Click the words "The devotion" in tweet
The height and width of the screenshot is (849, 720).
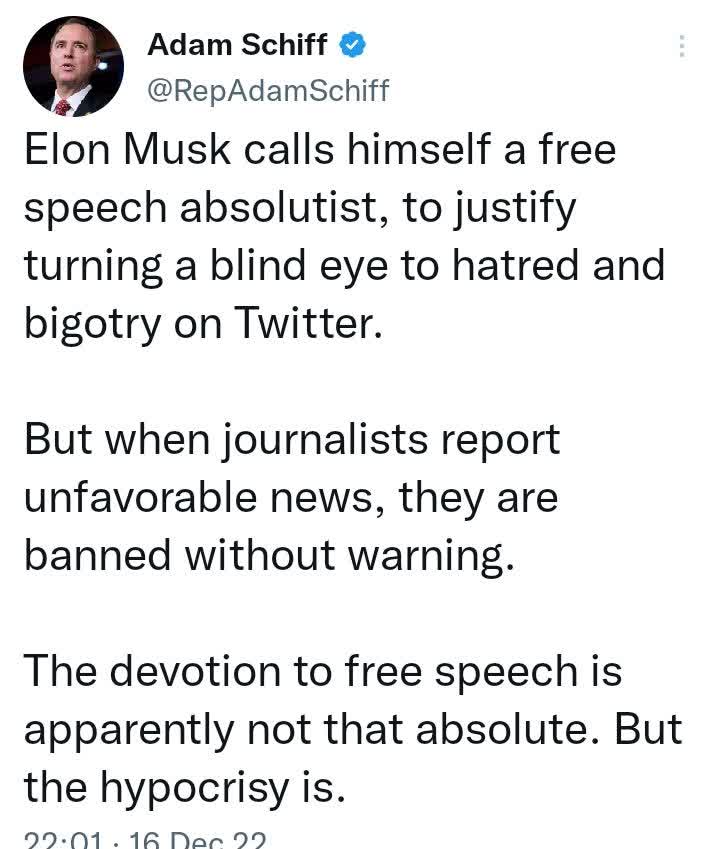(152, 671)
